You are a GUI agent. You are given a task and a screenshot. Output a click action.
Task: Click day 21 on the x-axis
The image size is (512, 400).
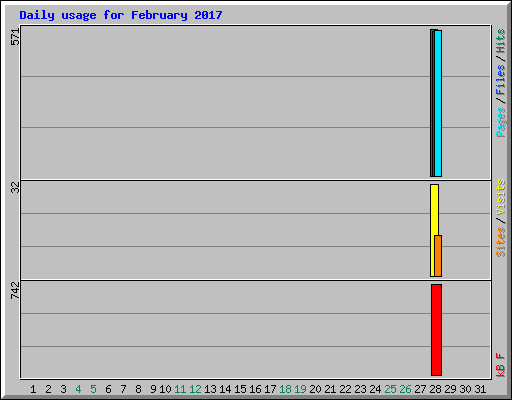click(330, 389)
